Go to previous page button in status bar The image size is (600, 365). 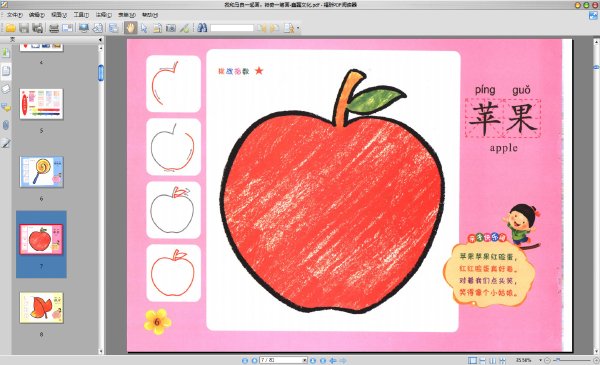coord(254,360)
